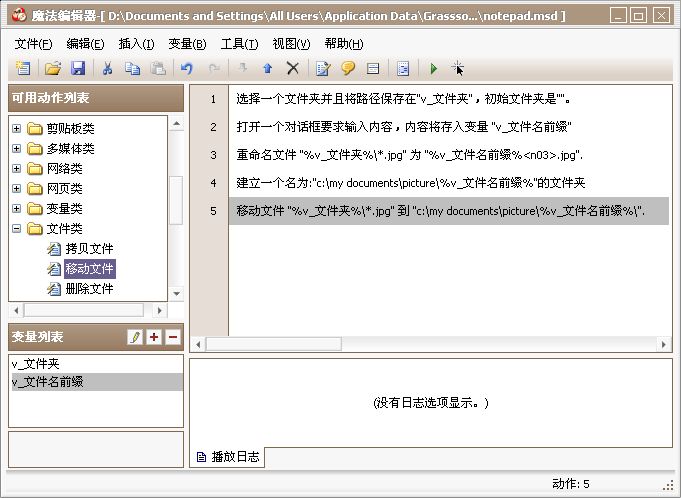Open the 插入(I) menu
Screen dimensions: 681x498
(136, 44)
